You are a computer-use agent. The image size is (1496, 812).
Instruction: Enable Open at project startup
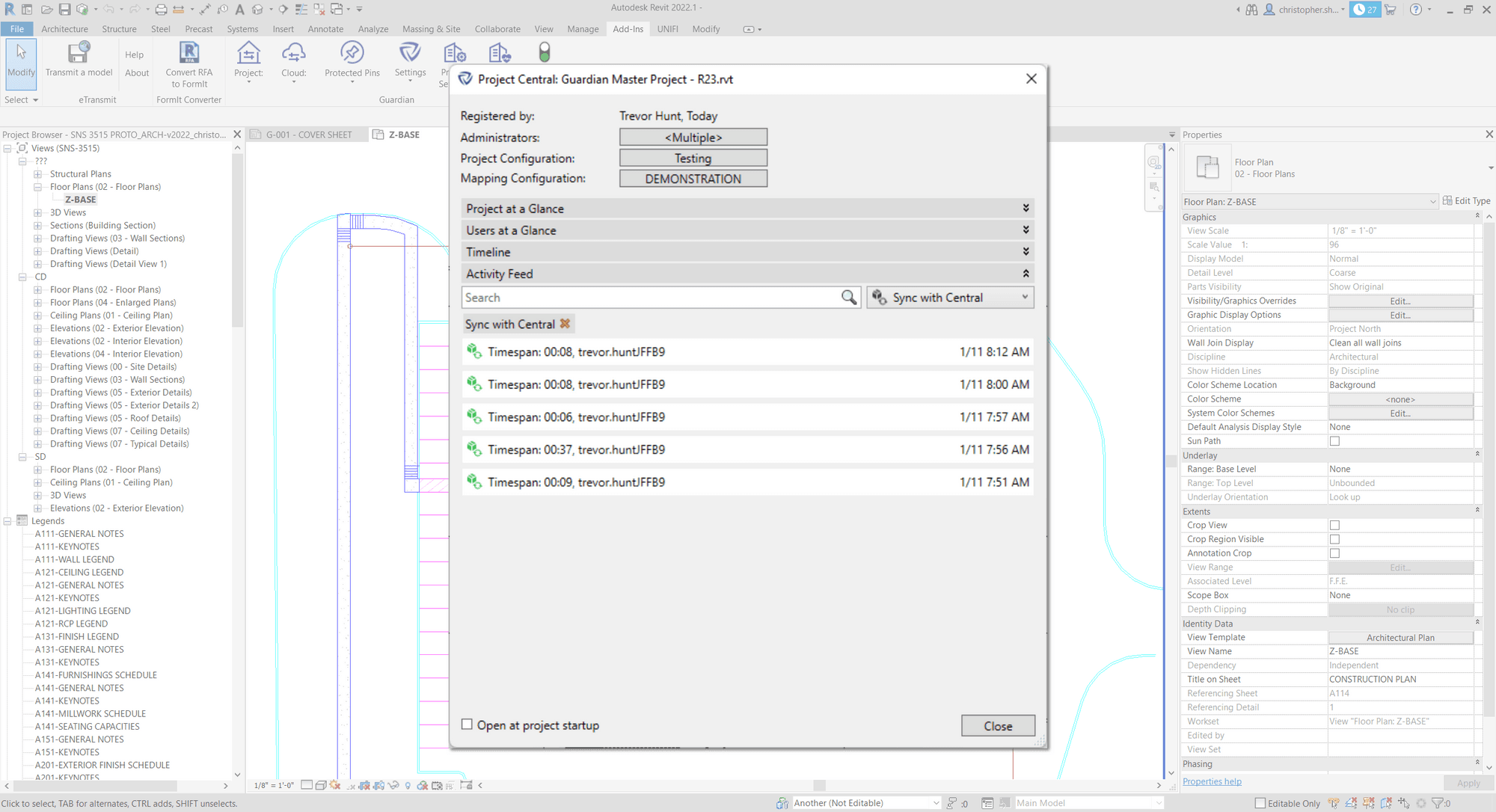click(467, 724)
